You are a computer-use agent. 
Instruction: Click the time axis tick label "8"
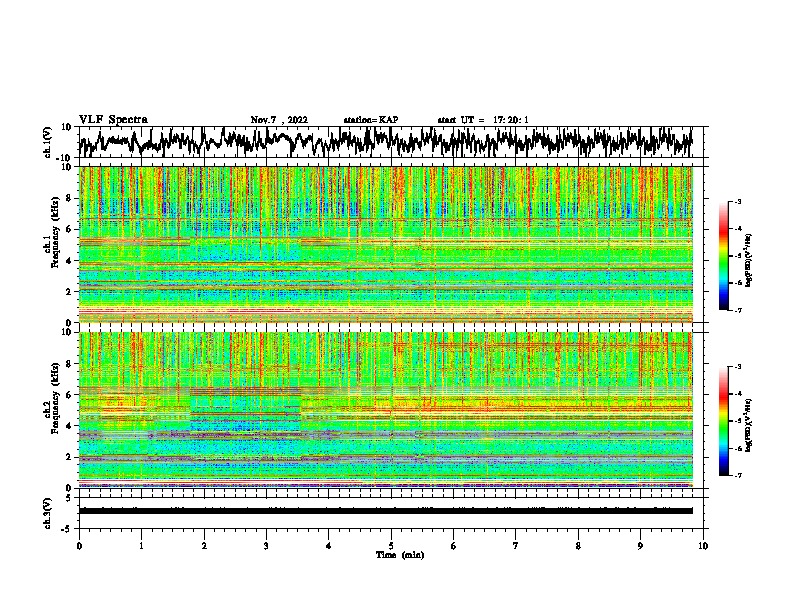[x=578, y=546]
